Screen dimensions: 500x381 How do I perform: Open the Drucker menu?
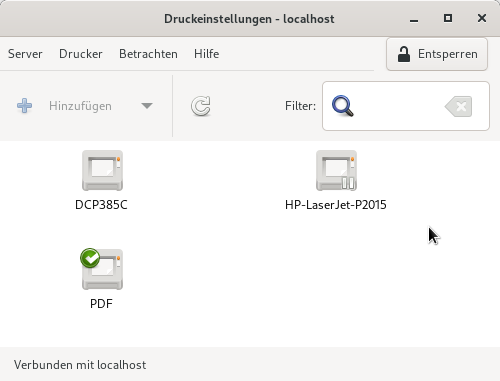pyautogui.click(x=81, y=54)
